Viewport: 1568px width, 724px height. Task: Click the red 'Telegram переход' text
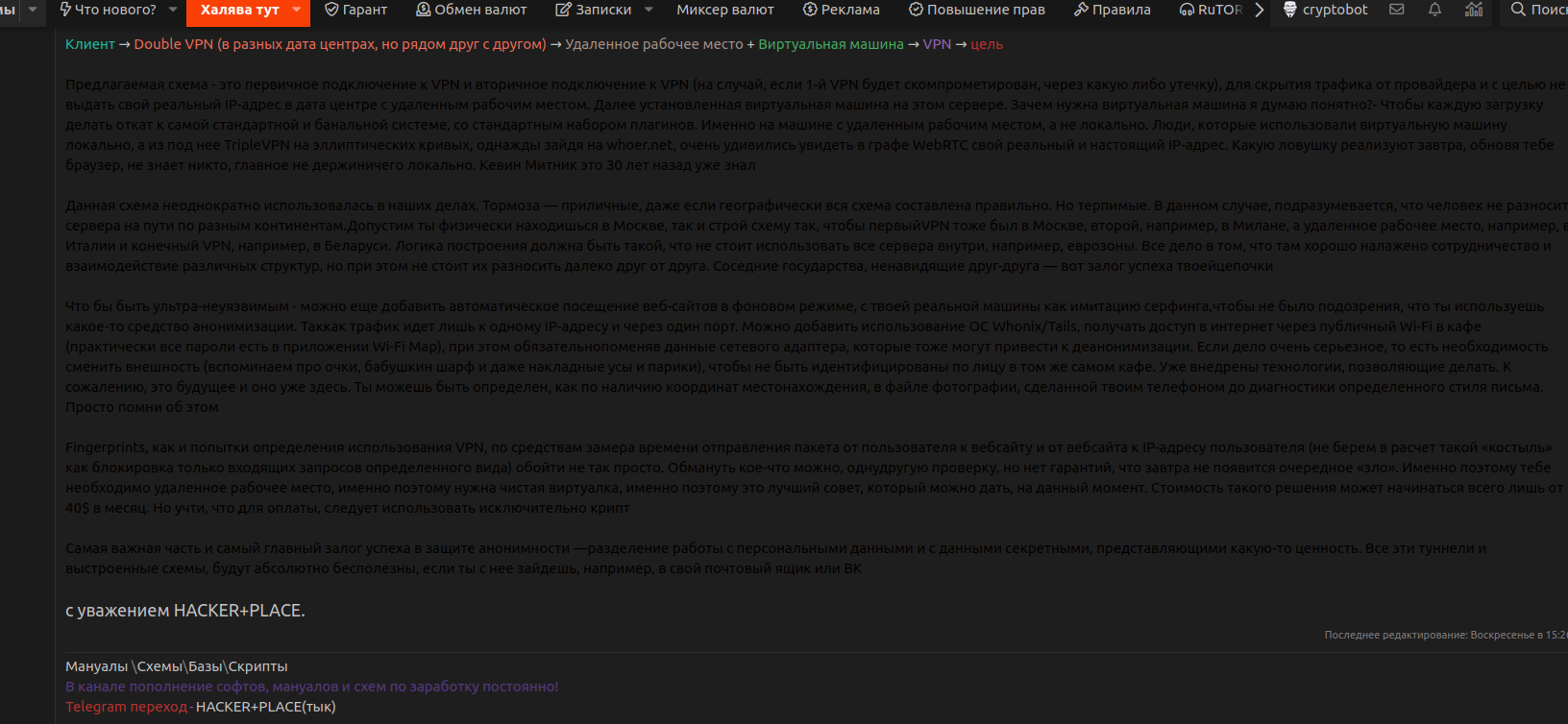click(x=127, y=707)
